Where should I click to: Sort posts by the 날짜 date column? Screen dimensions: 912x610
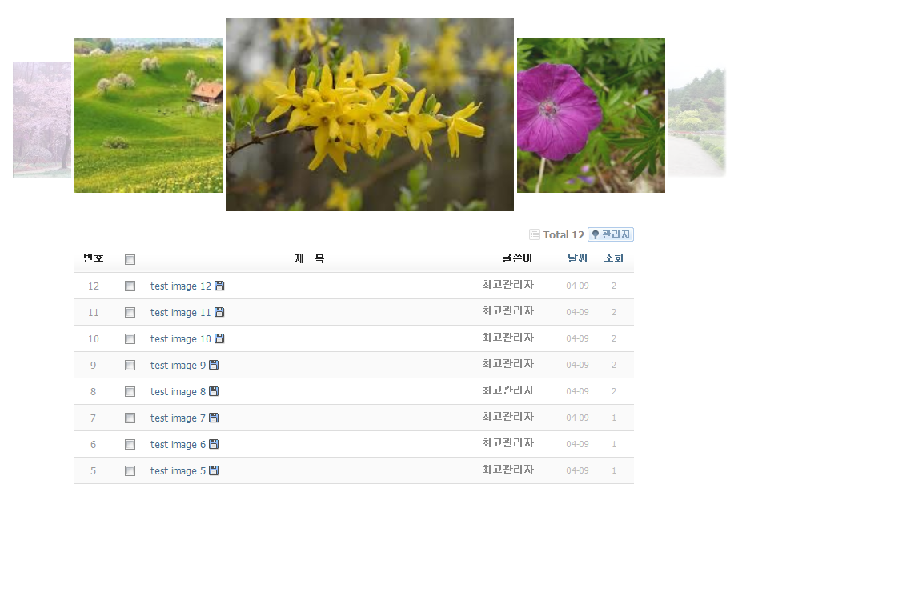coord(577,259)
